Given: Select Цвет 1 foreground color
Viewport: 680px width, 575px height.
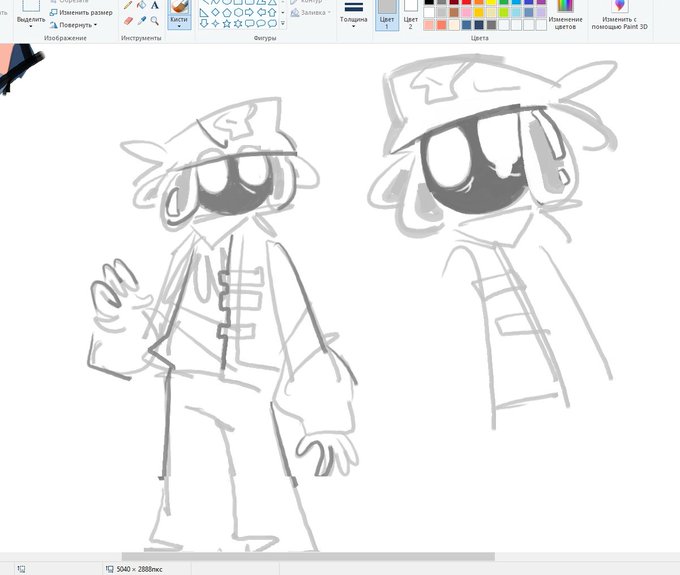Looking at the screenshot, I should pyautogui.click(x=387, y=15).
